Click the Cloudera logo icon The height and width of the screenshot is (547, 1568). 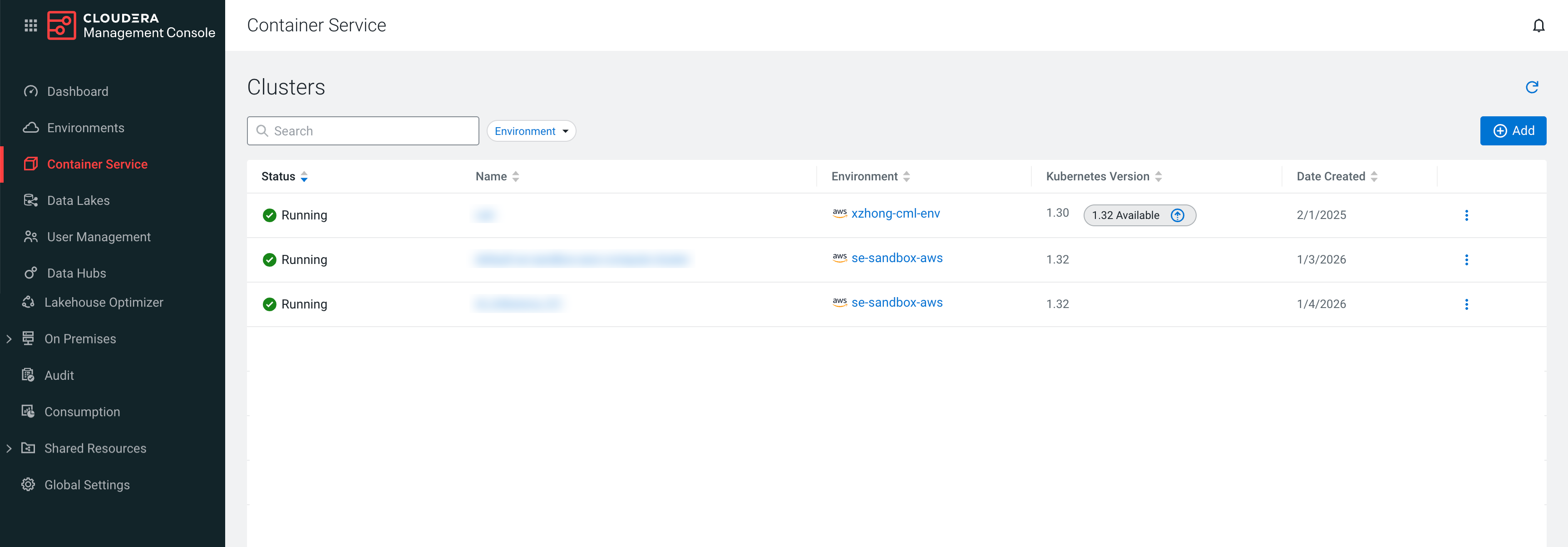point(61,25)
